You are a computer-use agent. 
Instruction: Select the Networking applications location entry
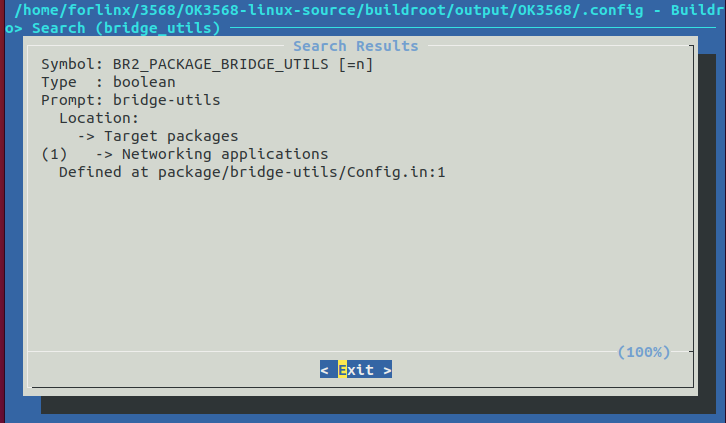click(224, 155)
